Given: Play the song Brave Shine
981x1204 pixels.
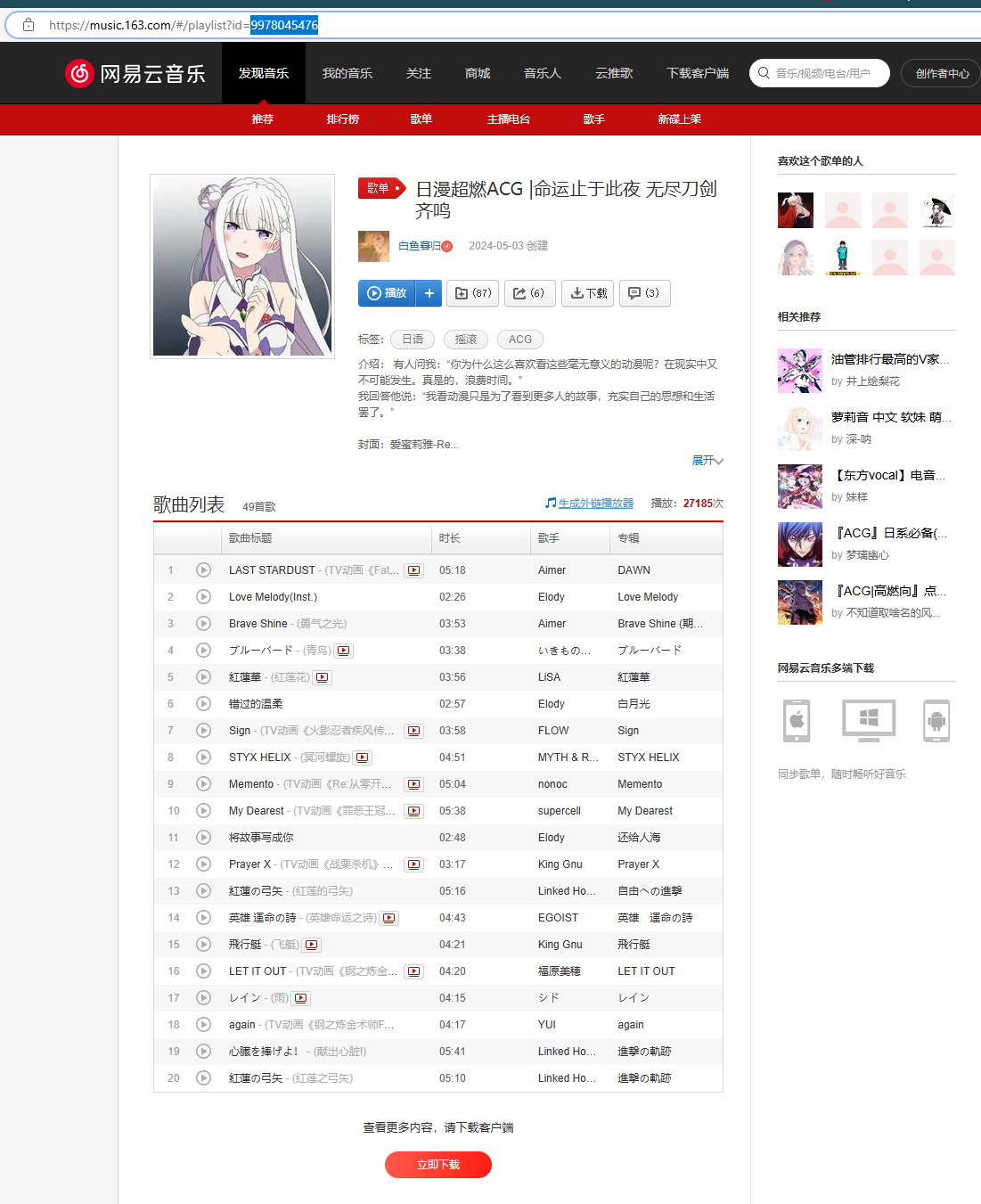Looking at the screenshot, I should 203,624.
